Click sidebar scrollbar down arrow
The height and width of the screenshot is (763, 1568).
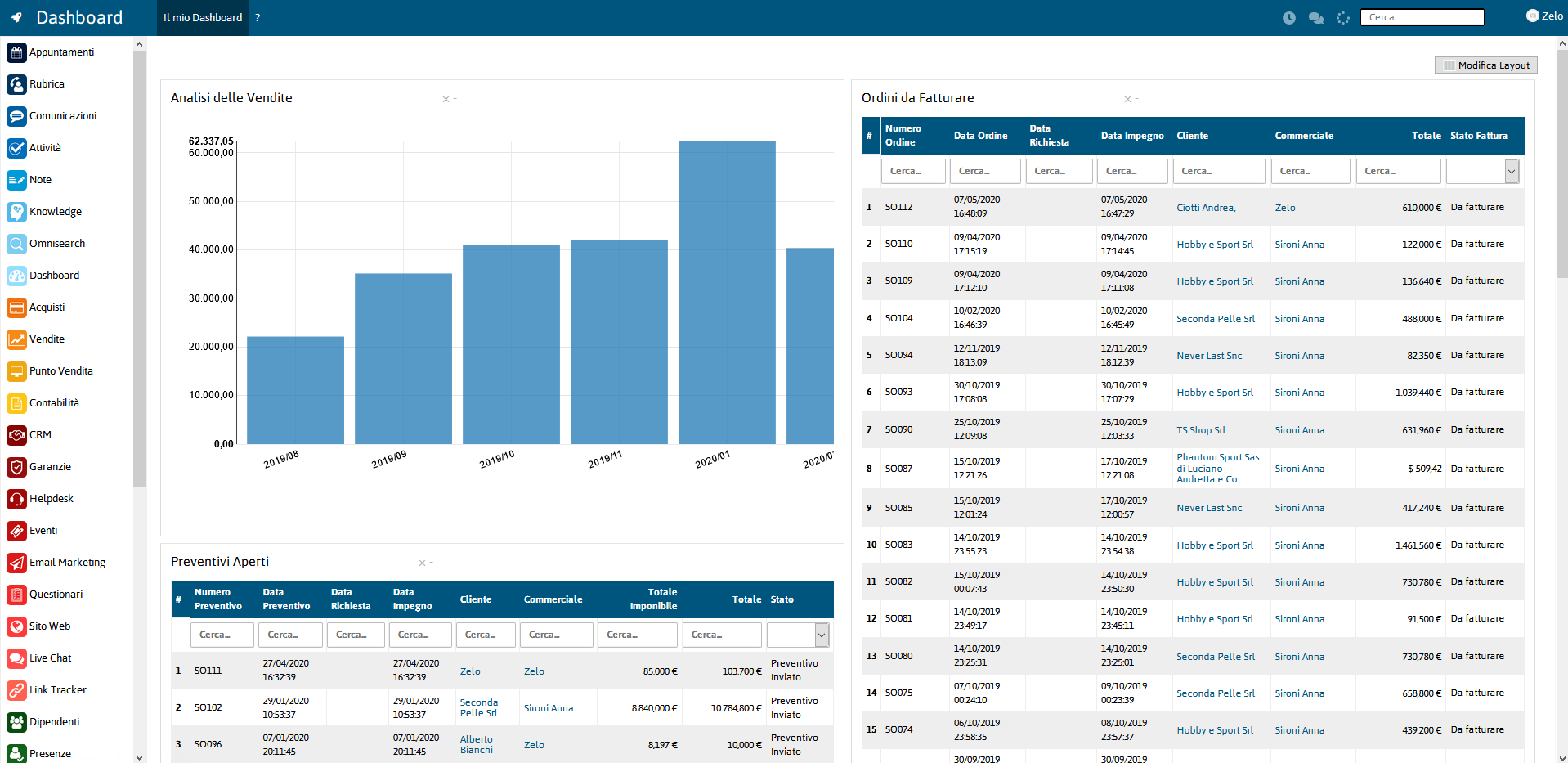139,757
